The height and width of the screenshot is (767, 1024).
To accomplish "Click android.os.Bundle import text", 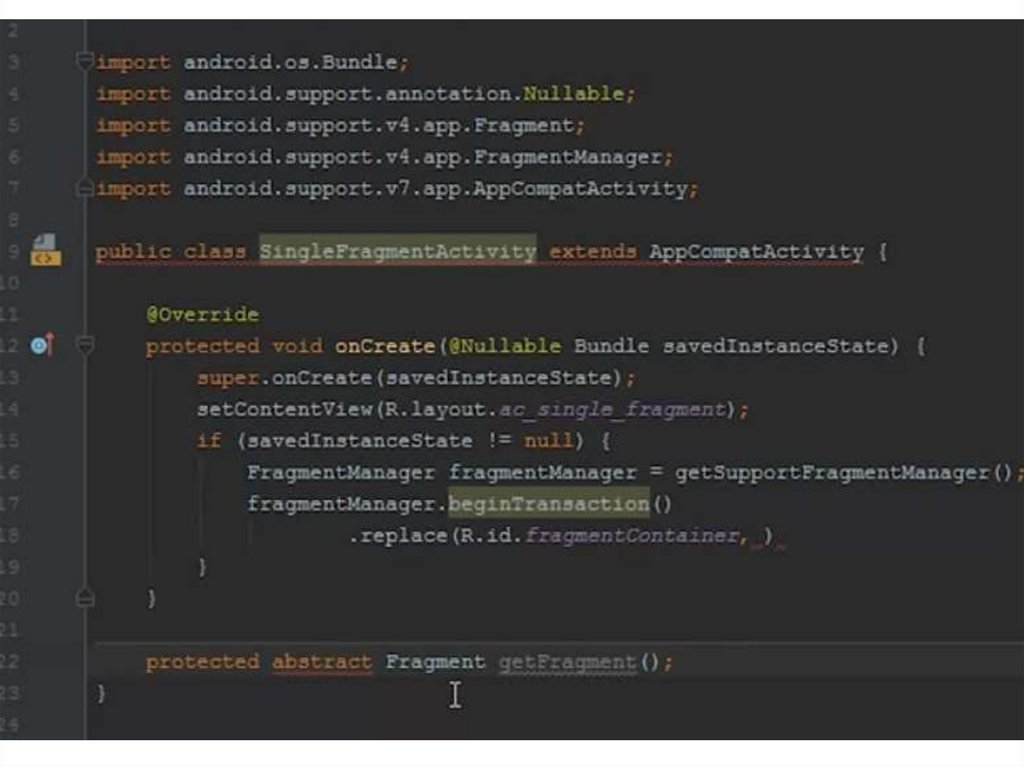I will pos(291,62).
